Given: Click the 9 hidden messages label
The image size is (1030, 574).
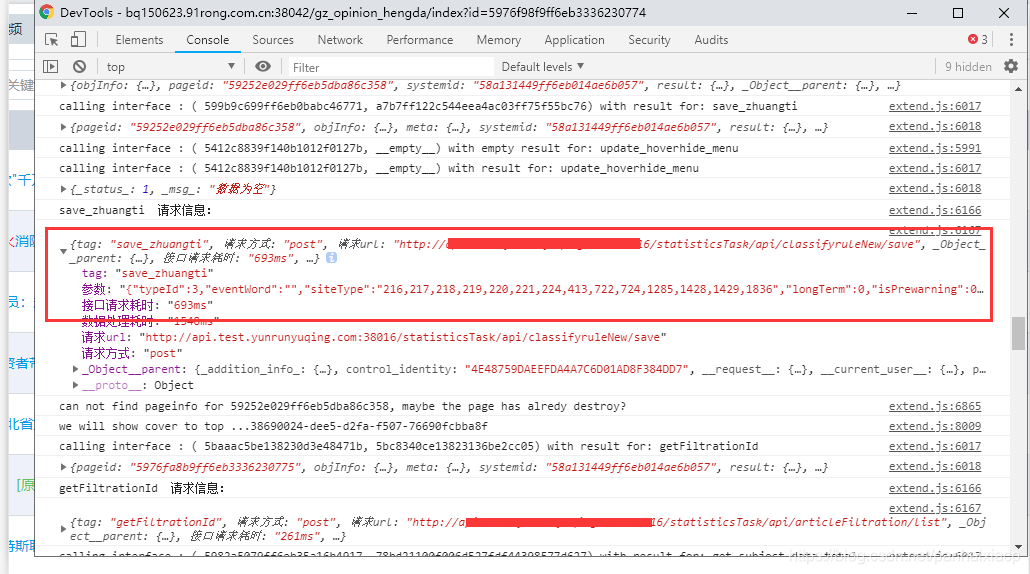Looking at the screenshot, I should pos(968,66).
